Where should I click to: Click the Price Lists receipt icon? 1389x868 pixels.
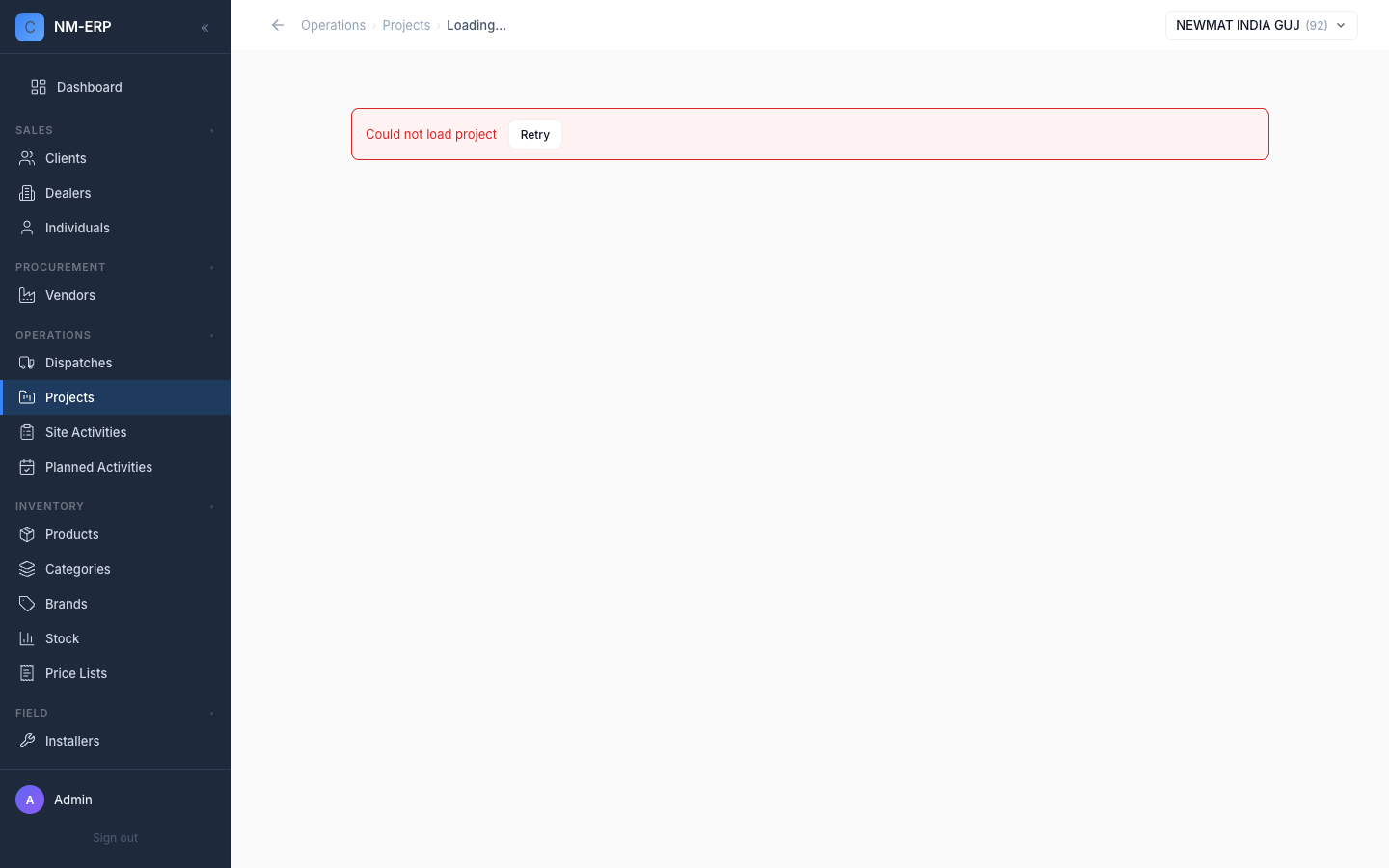(x=27, y=673)
